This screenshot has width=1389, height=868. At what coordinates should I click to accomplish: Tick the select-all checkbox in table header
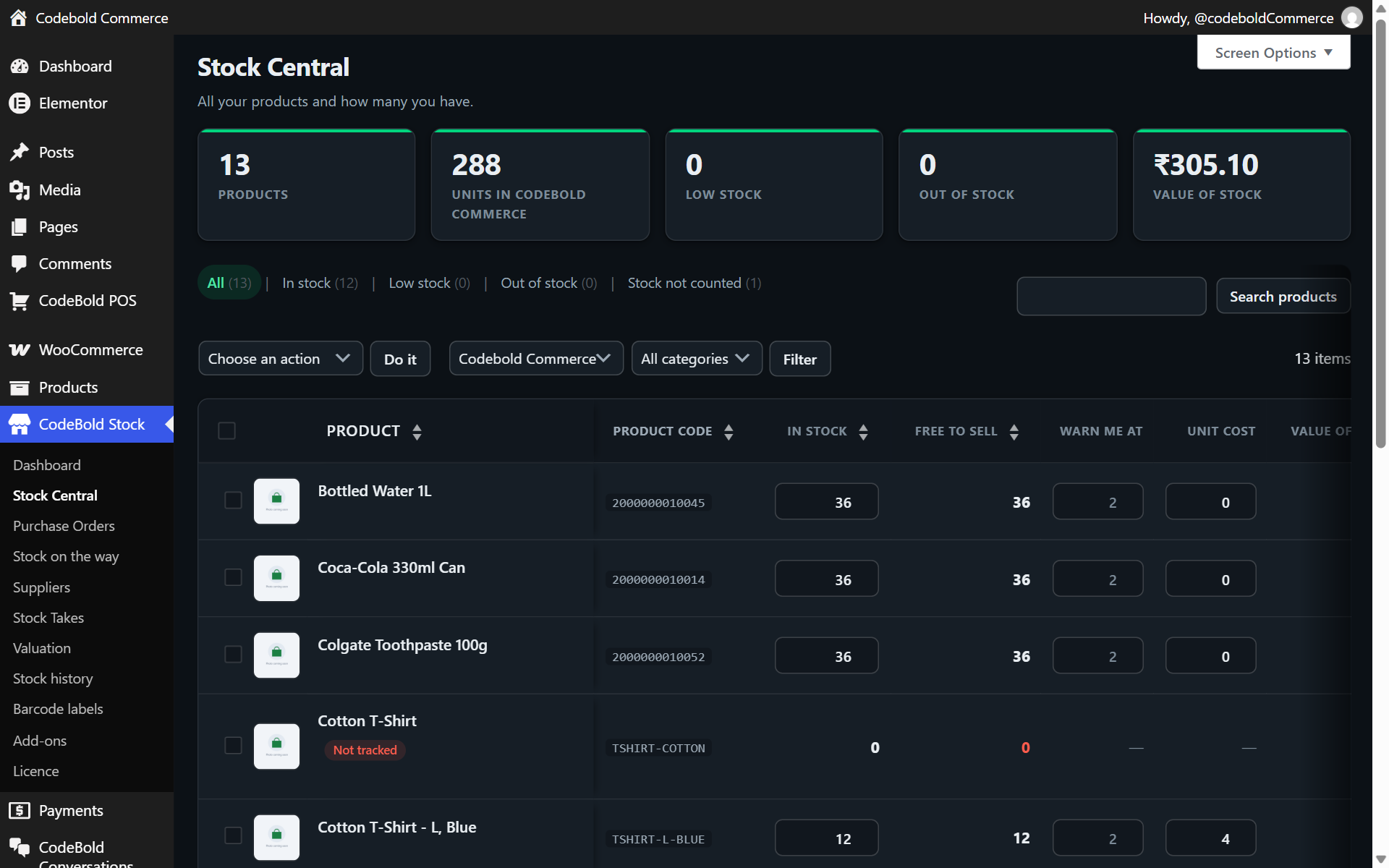pyautogui.click(x=226, y=430)
